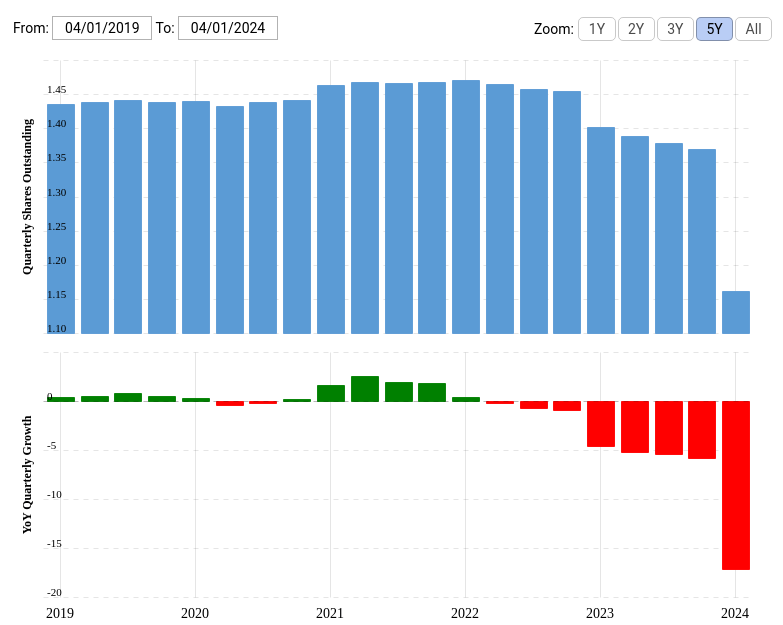Click the first blue 2019 shares bar

pos(61,219)
